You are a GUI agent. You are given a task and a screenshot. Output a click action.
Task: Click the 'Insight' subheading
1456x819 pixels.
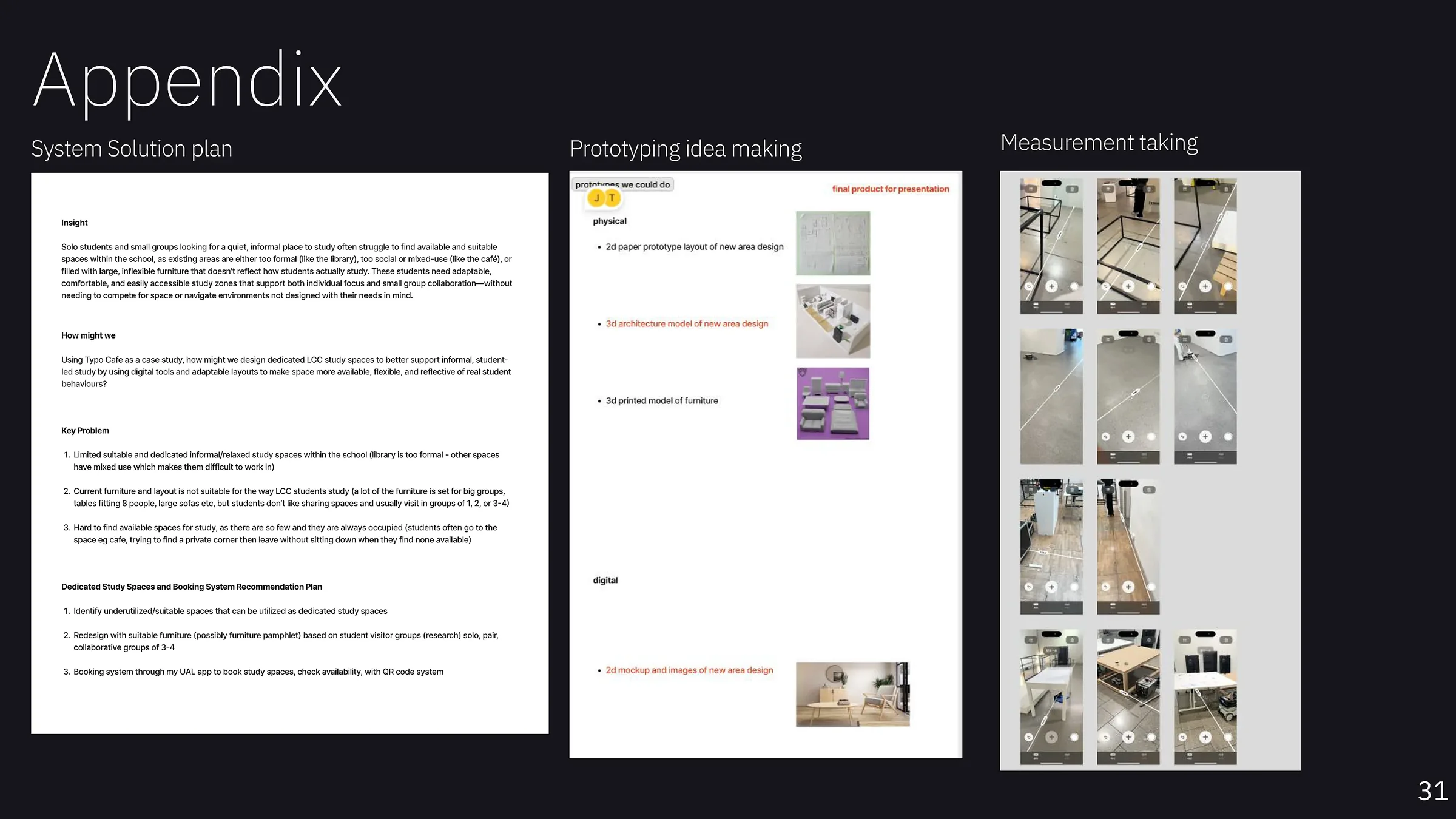click(74, 223)
